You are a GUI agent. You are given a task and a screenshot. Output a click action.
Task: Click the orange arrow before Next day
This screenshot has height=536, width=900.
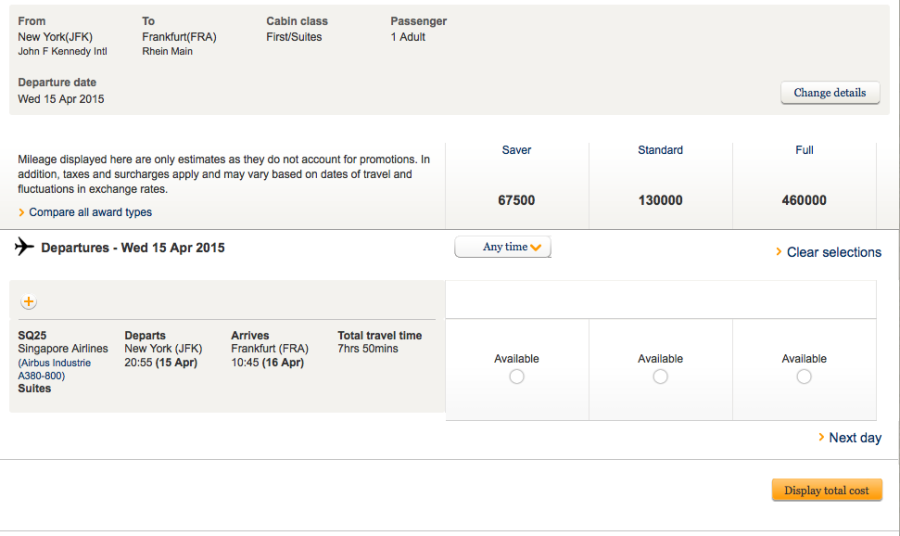(x=821, y=438)
